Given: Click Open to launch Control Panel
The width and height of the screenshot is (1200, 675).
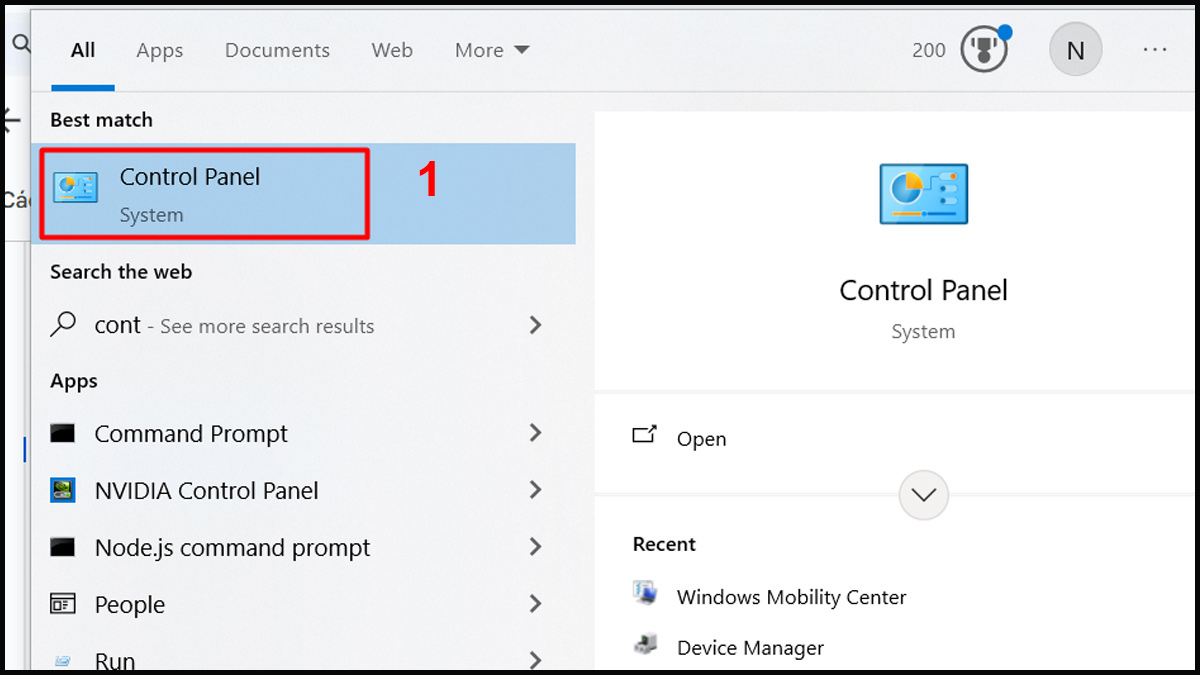Looking at the screenshot, I should click(701, 438).
